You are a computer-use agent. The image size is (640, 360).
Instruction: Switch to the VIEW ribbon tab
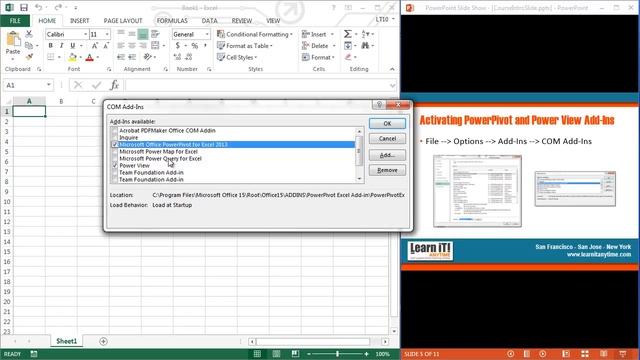pos(273,20)
